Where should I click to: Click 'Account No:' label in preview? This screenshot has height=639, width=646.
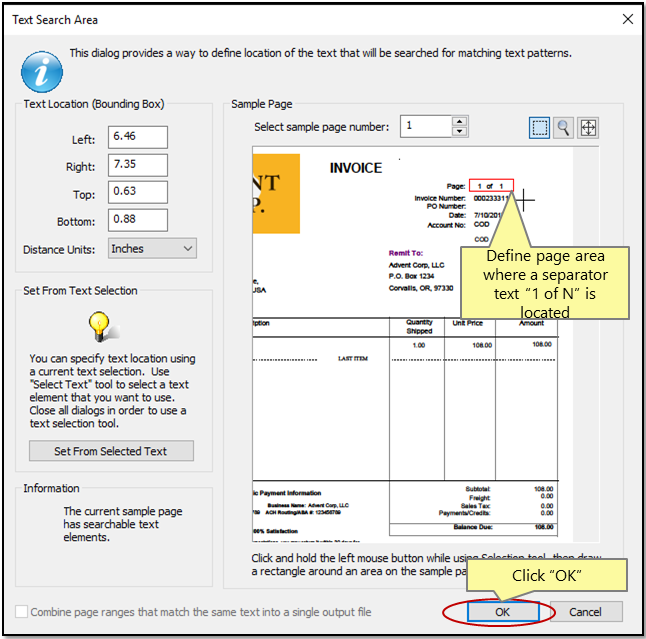[446, 225]
